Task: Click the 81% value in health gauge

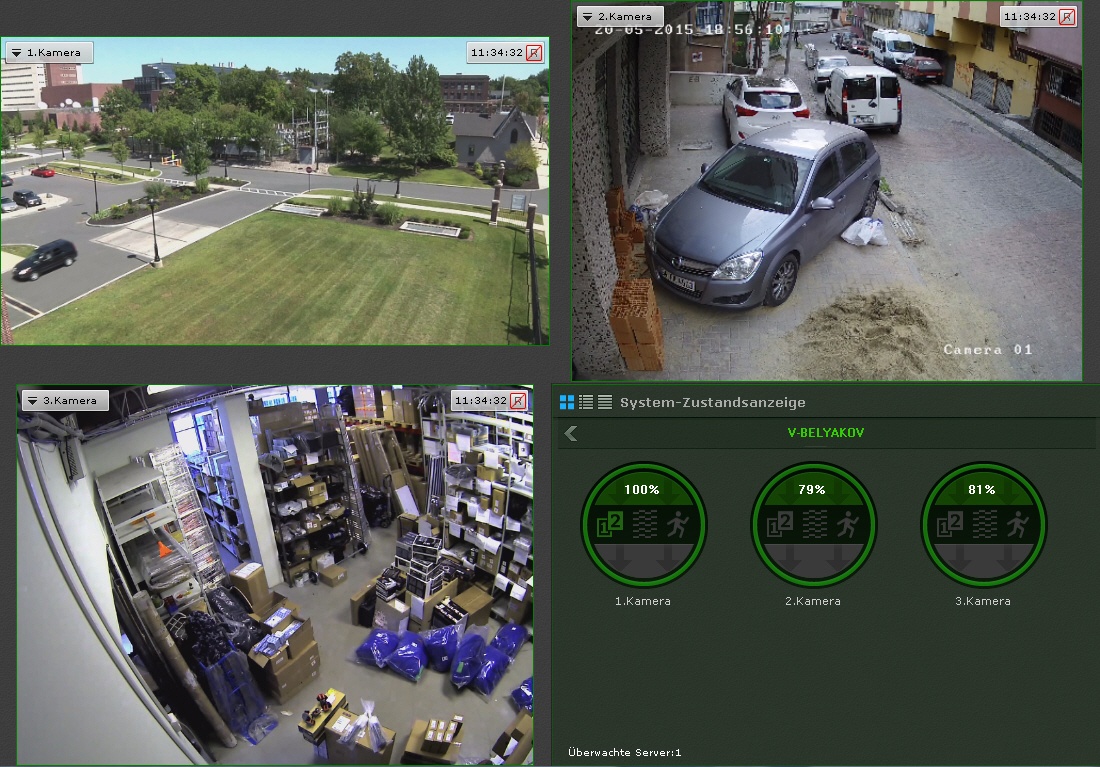Action: pyautogui.click(x=981, y=490)
